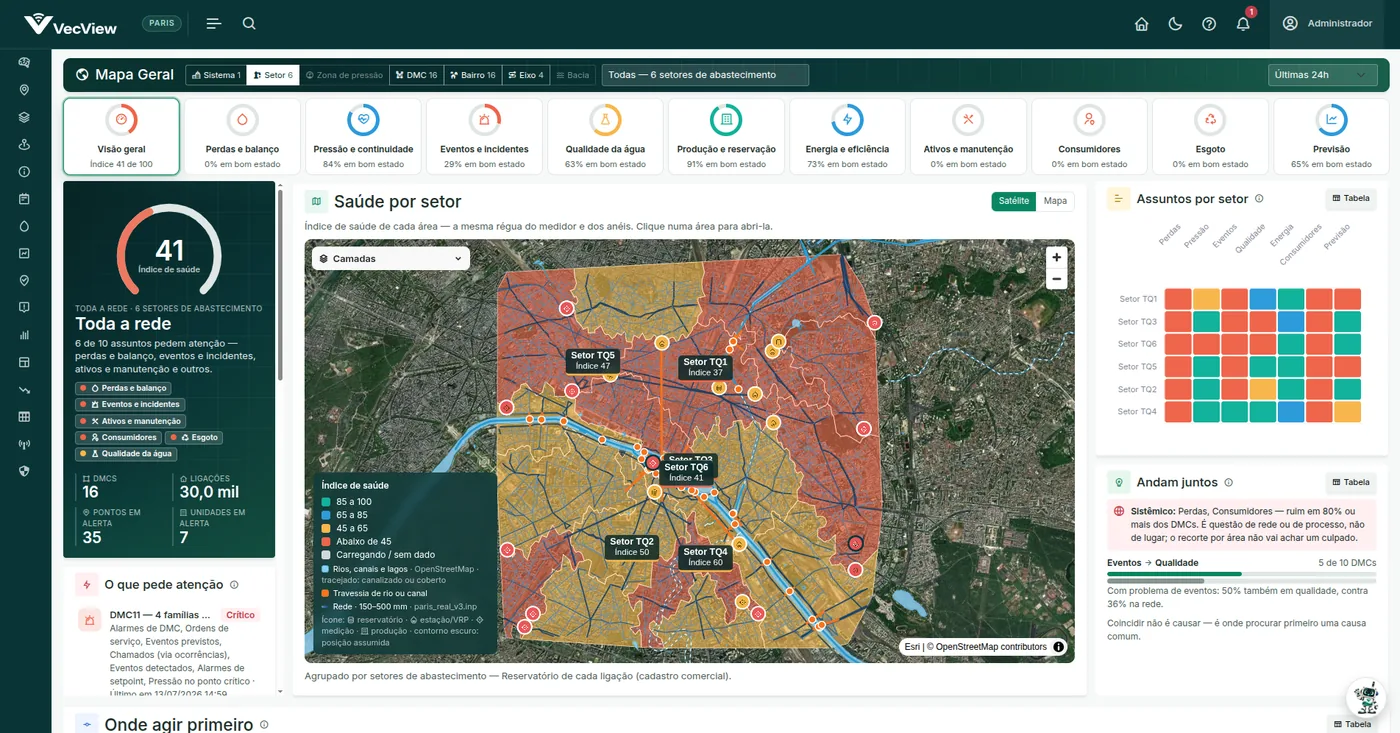The height and width of the screenshot is (733, 1400).
Task: Select the Bairro 16 tab
Action: pos(472,75)
